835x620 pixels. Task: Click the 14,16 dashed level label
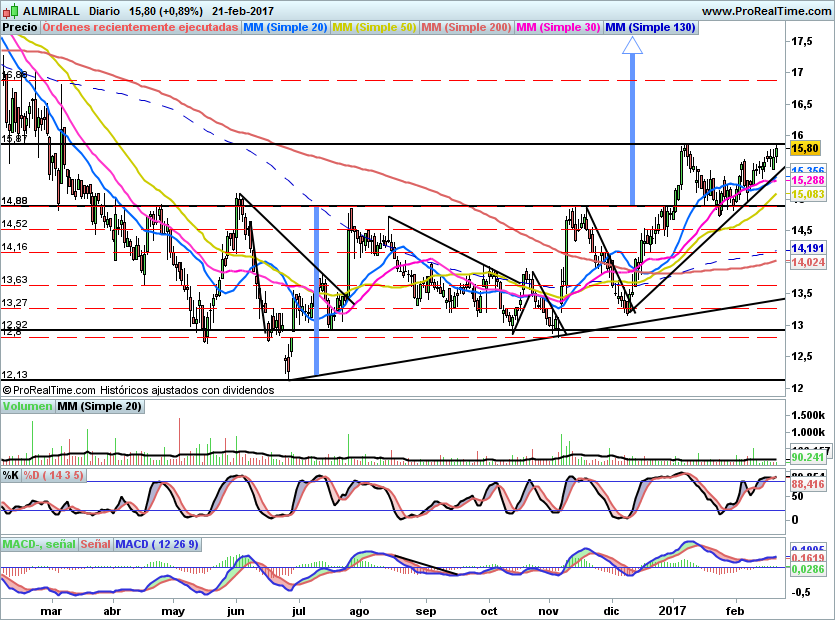(x=14, y=247)
